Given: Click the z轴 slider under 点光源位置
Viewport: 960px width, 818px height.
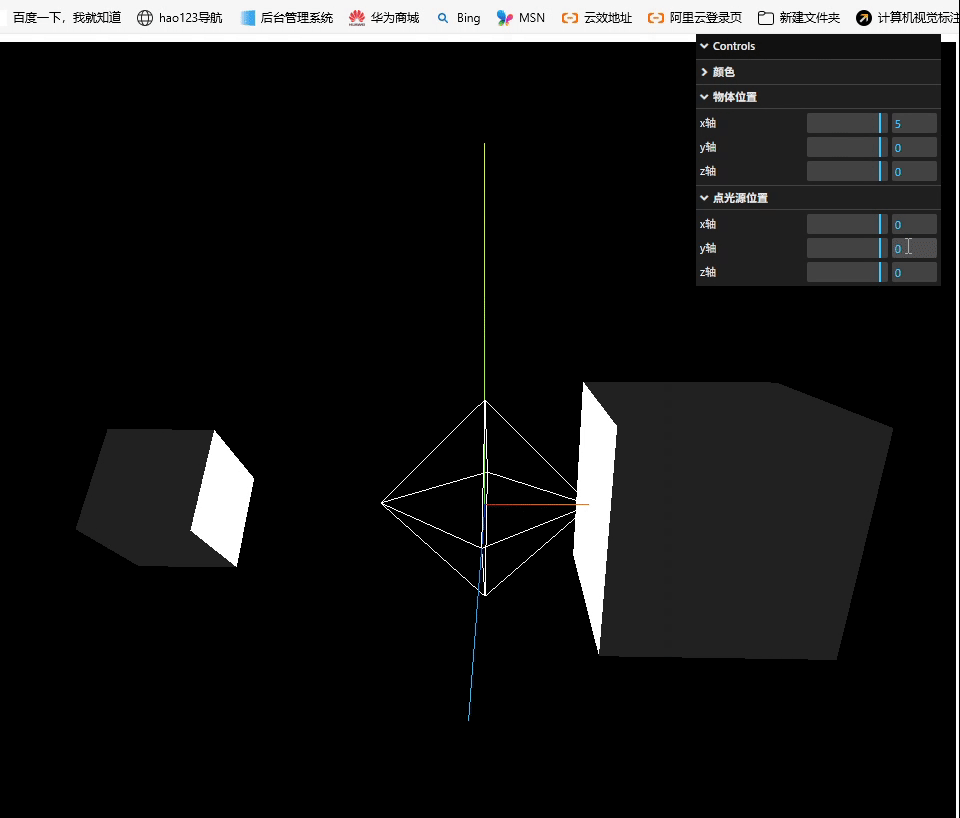Looking at the screenshot, I should click(846, 271).
